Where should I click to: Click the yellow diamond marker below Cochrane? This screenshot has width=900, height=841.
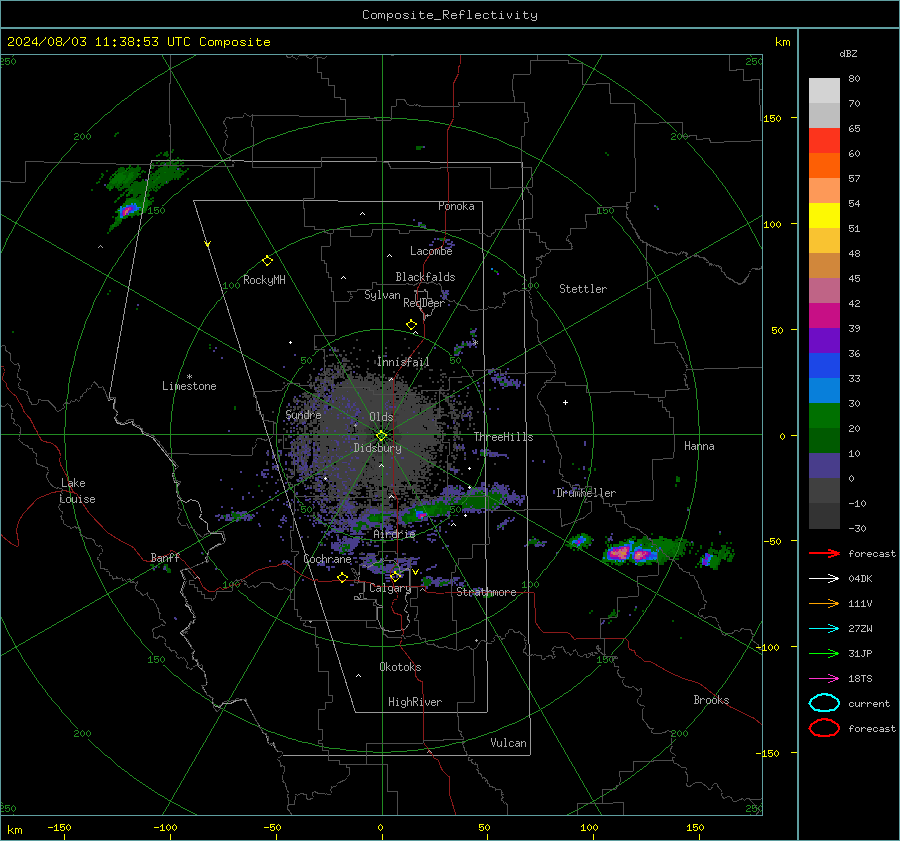coord(342,577)
